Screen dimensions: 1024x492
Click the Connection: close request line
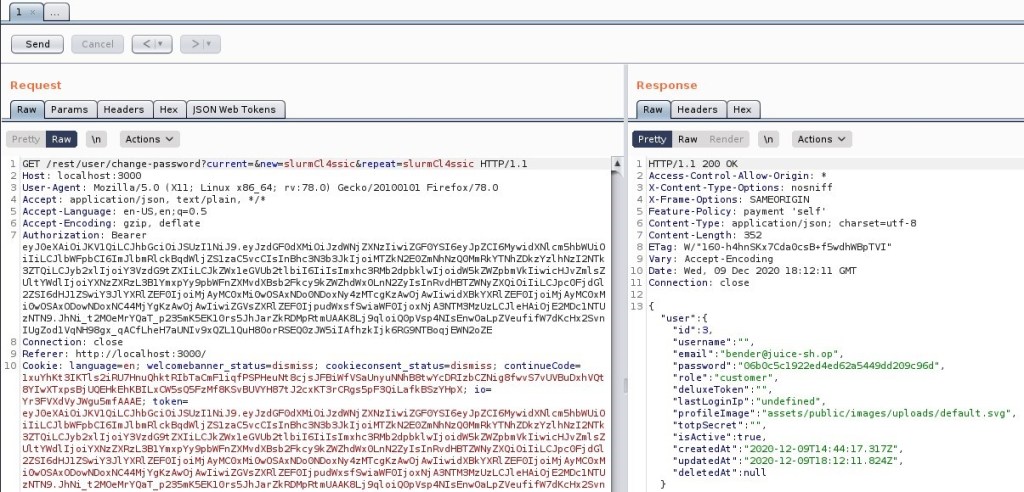(72, 342)
